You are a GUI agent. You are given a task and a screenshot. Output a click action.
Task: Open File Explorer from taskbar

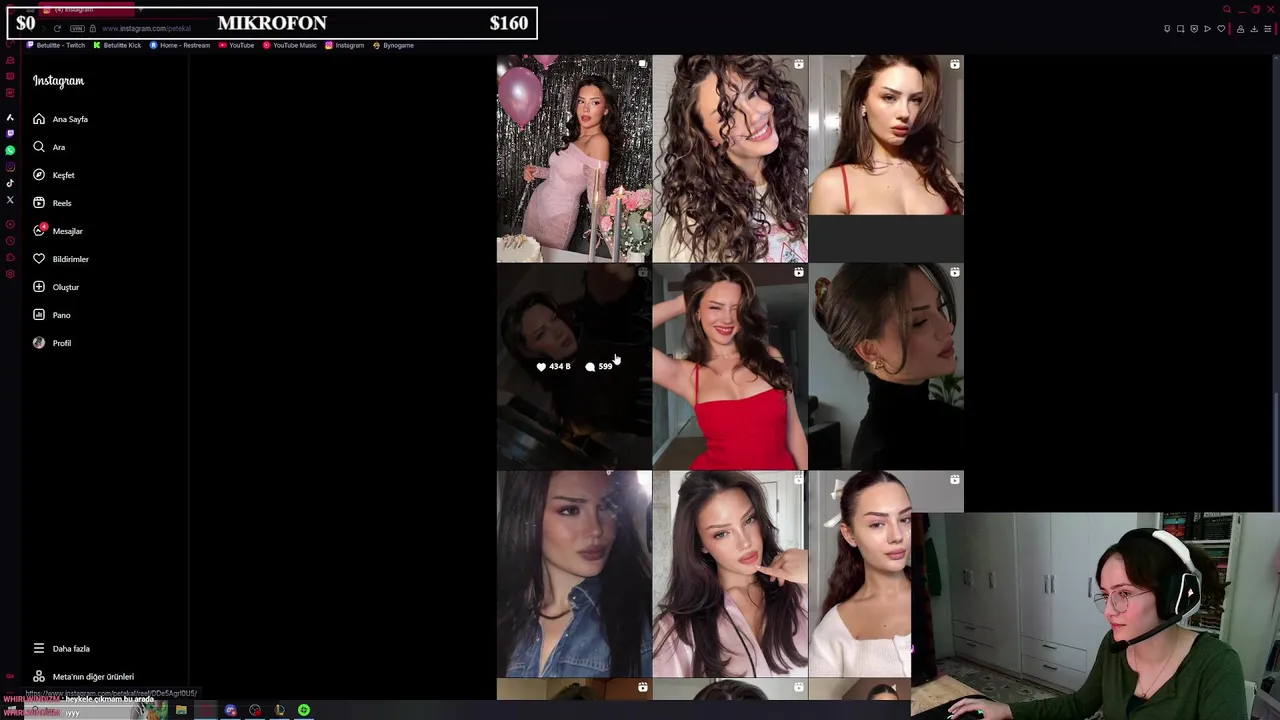point(181,711)
